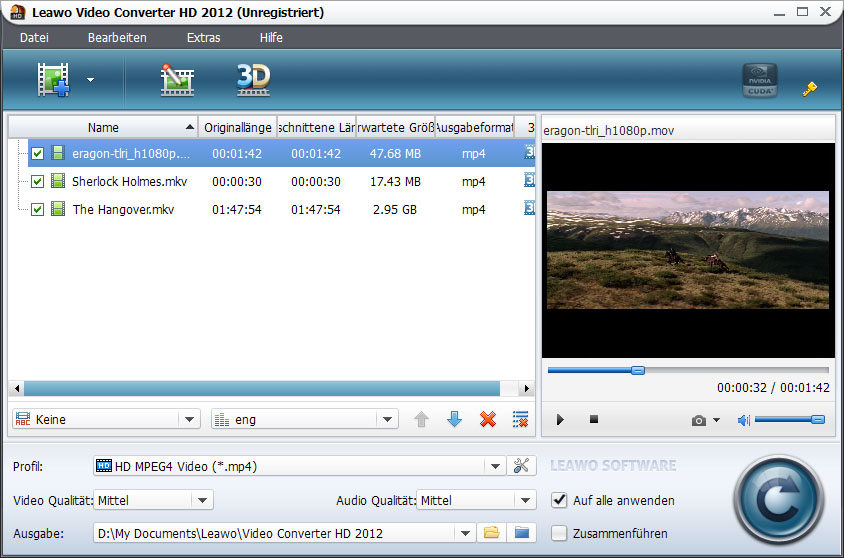Browse for output folder with yellow folder icon
The width and height of the screenshot is (844, 558).
pyautogui.click(x=491, y=533)
